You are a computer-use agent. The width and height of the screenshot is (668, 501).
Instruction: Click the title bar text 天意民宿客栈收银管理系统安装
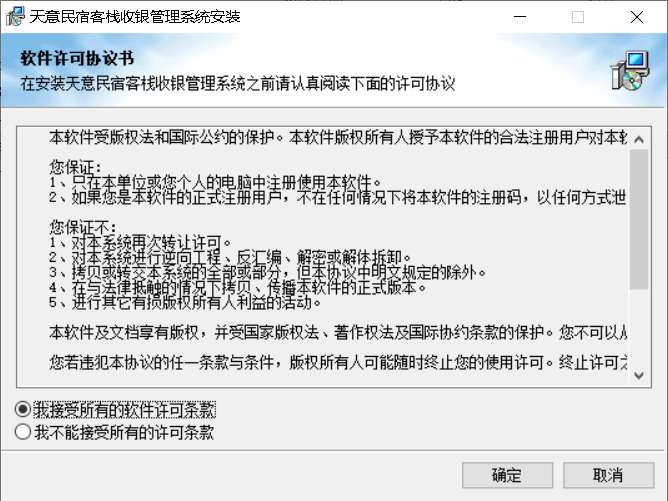point(135,17)
